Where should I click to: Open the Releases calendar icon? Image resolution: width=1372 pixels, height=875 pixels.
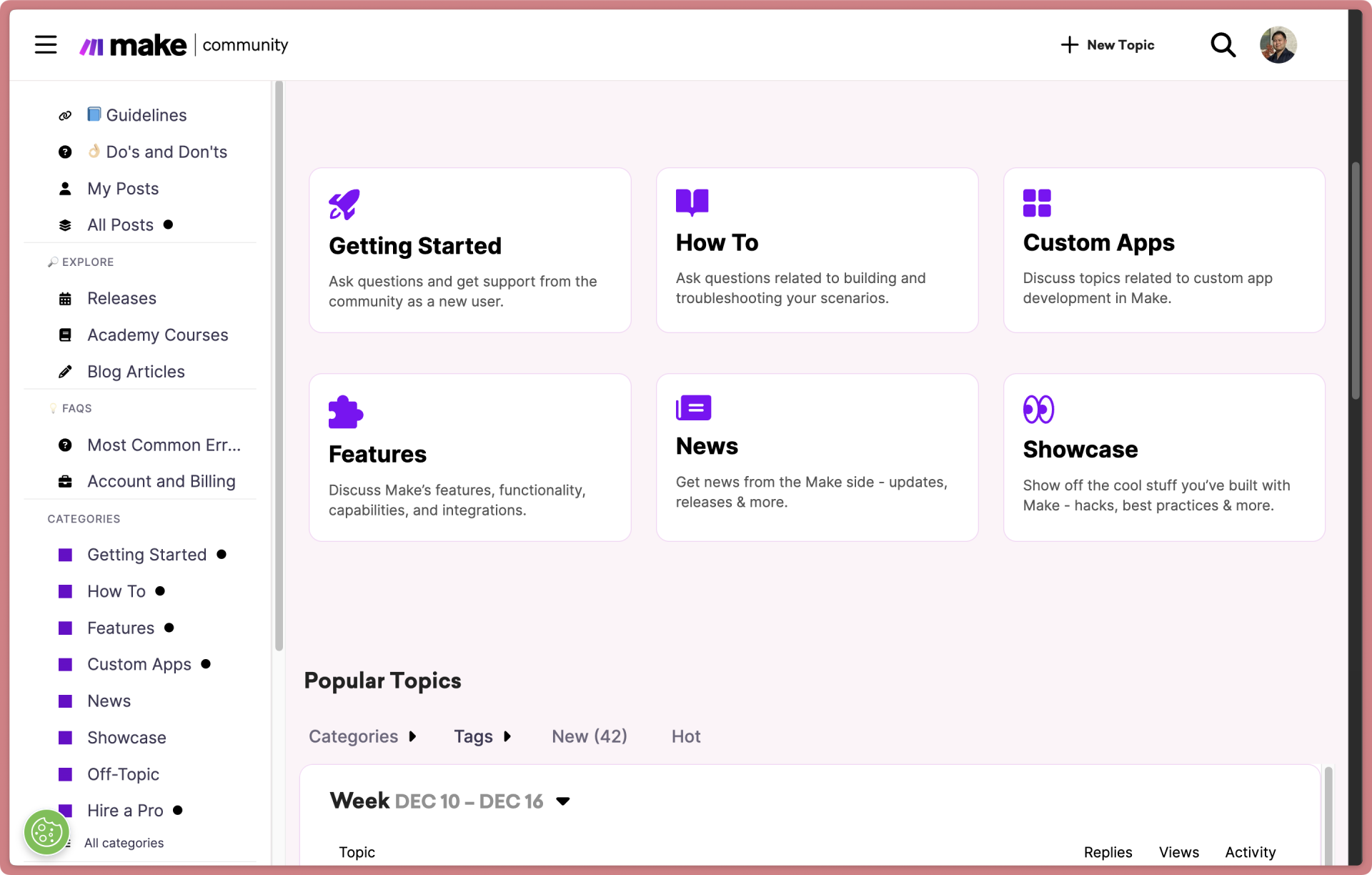pos(65,298)
